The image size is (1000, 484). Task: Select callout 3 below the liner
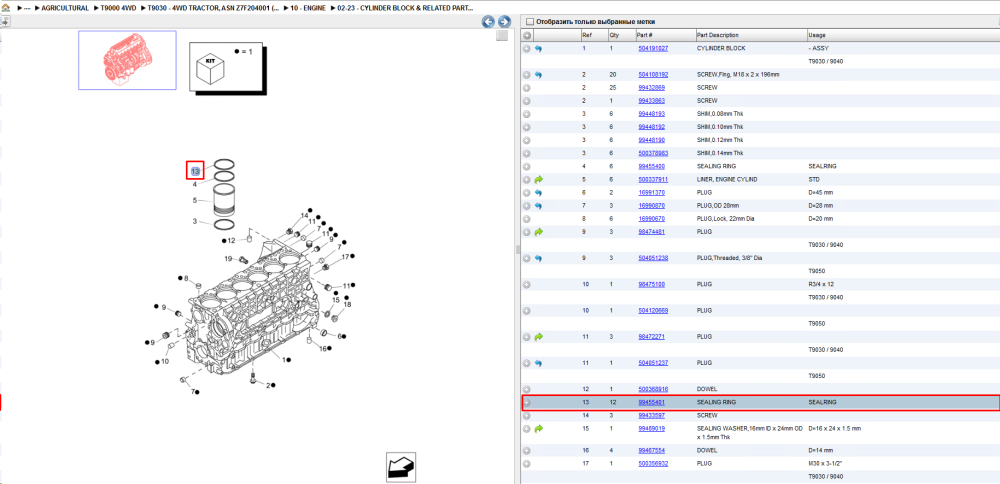coord(195,221)
